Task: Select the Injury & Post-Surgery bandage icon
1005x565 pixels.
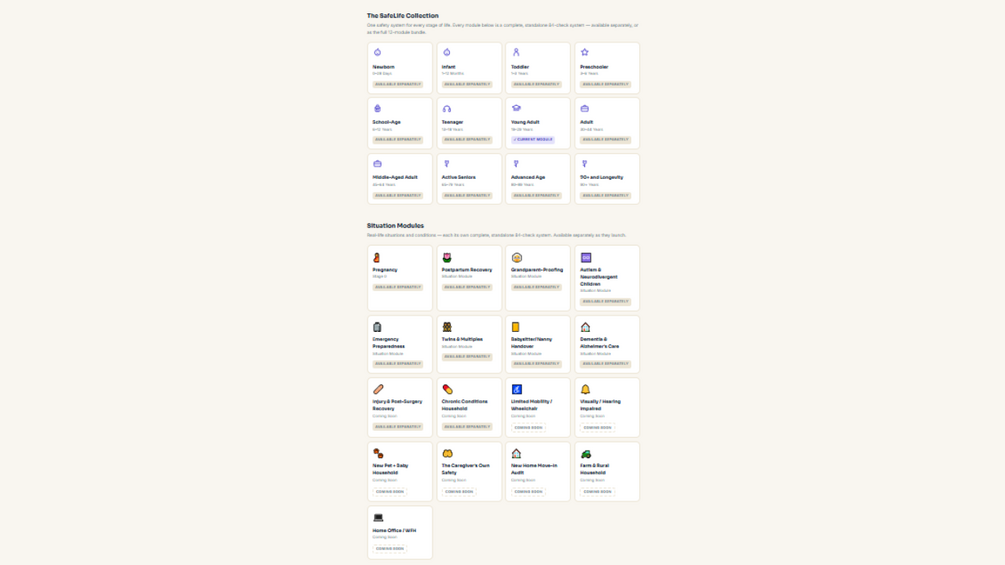Action: [378, 389]
